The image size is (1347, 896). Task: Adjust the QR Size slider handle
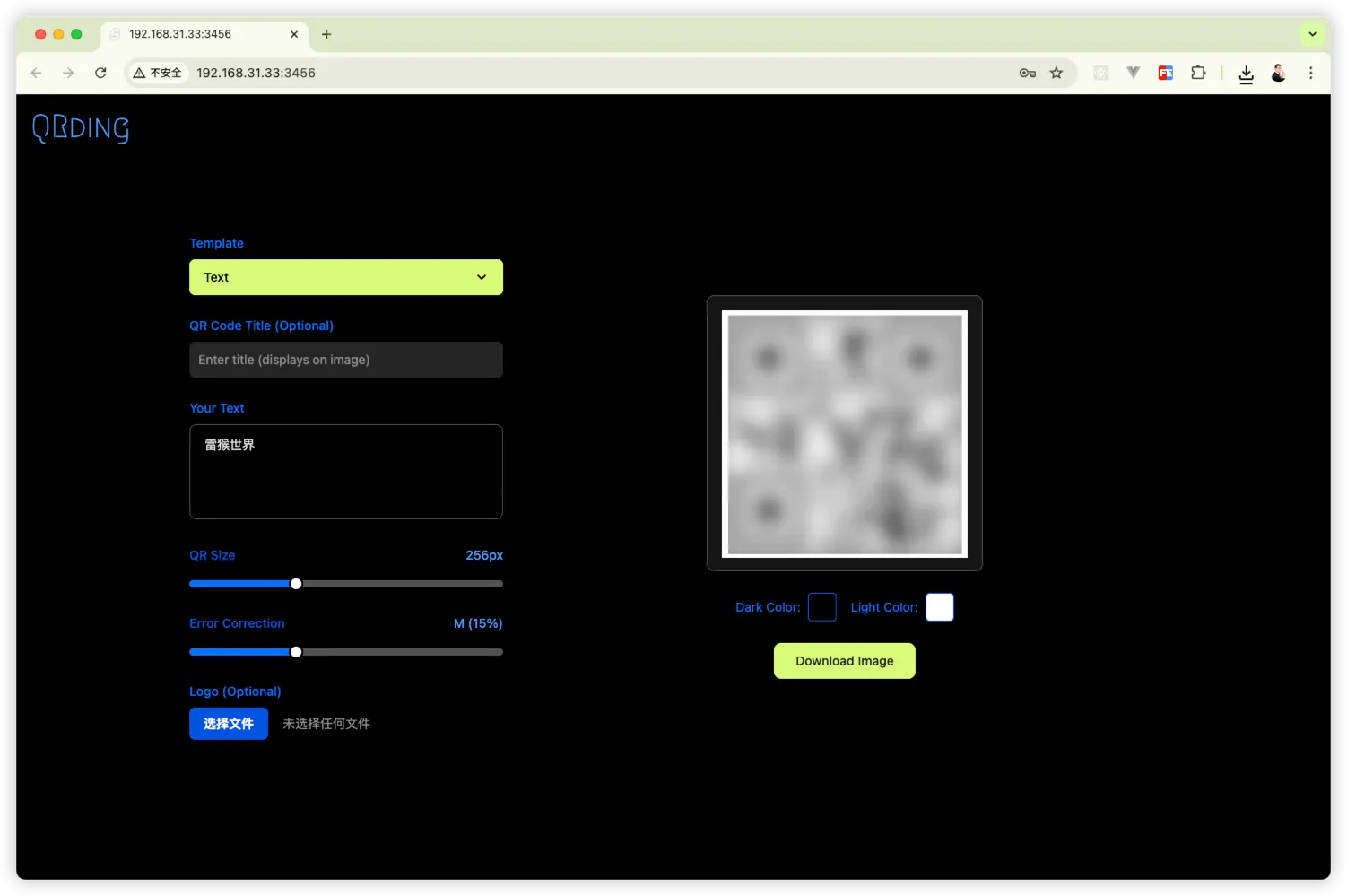(296, 584)
